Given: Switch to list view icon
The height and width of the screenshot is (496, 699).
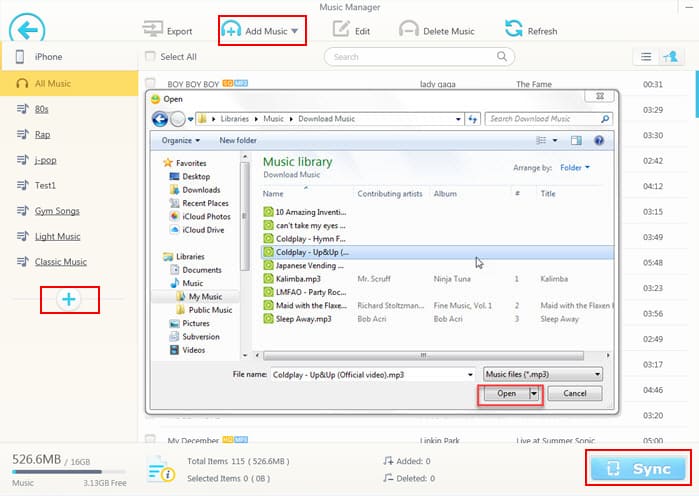Looking at the screenshot, I should click(x=646, y=57).
